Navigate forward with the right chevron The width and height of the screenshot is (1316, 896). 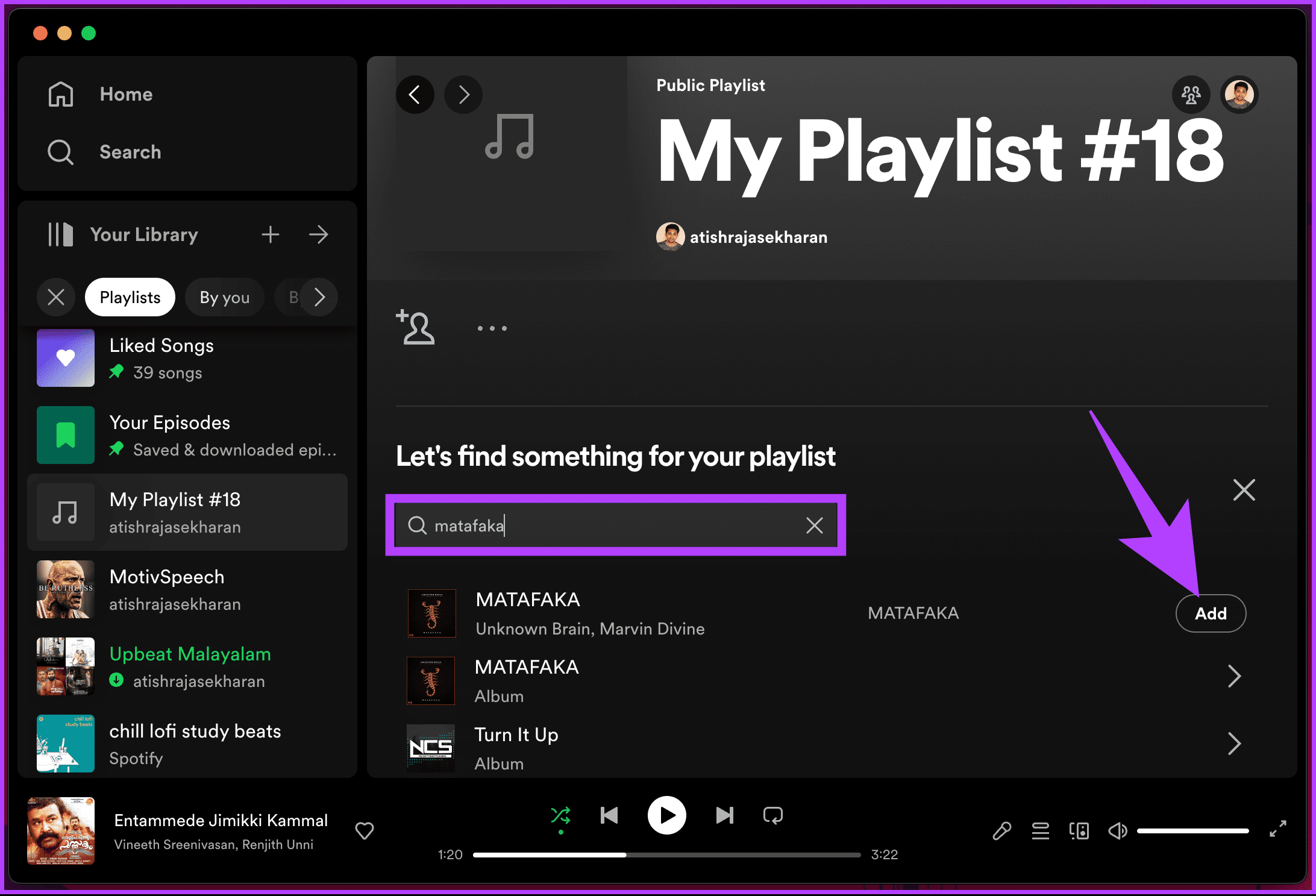463,95
